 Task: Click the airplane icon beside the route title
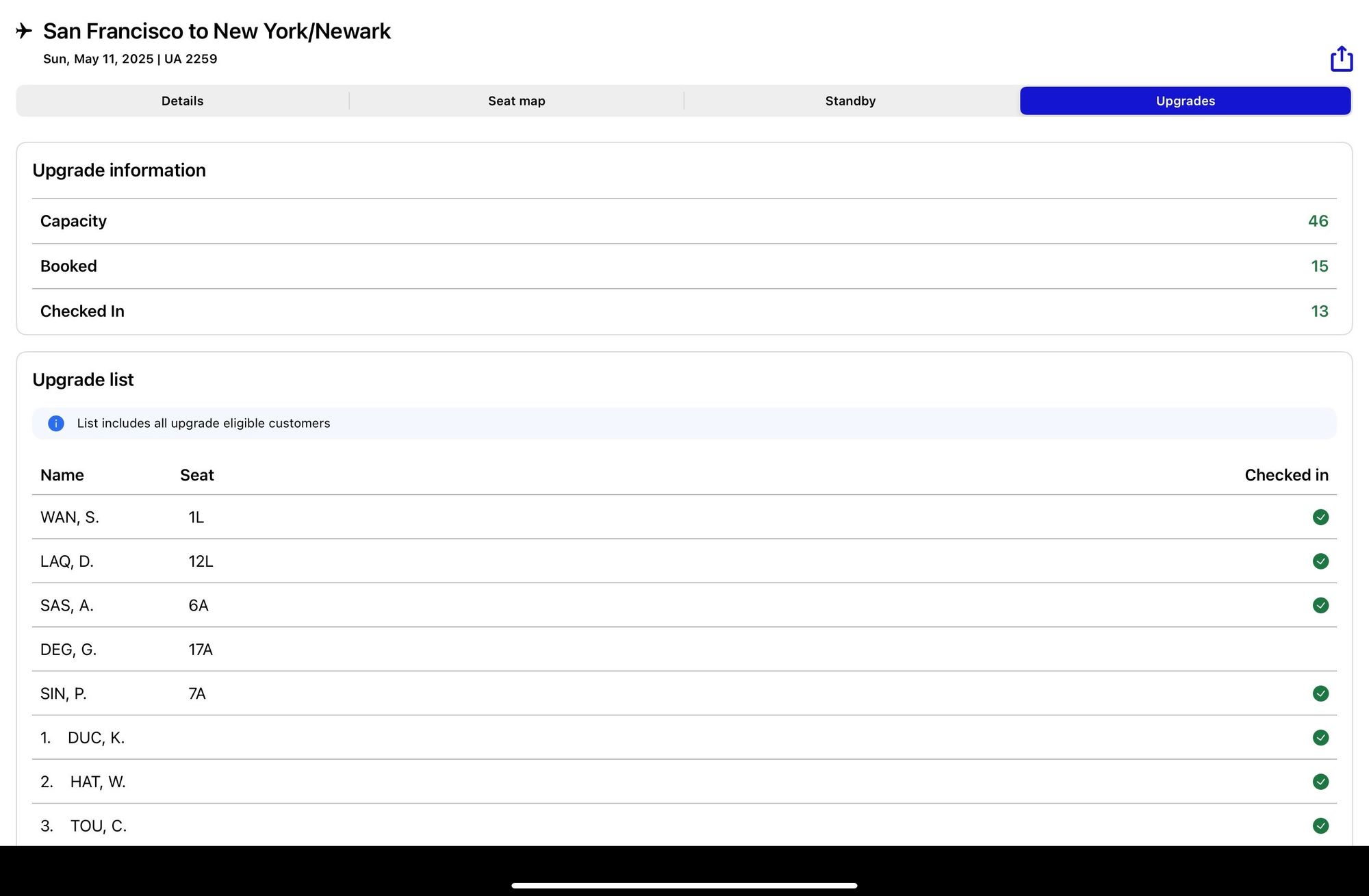click(24, 31)
